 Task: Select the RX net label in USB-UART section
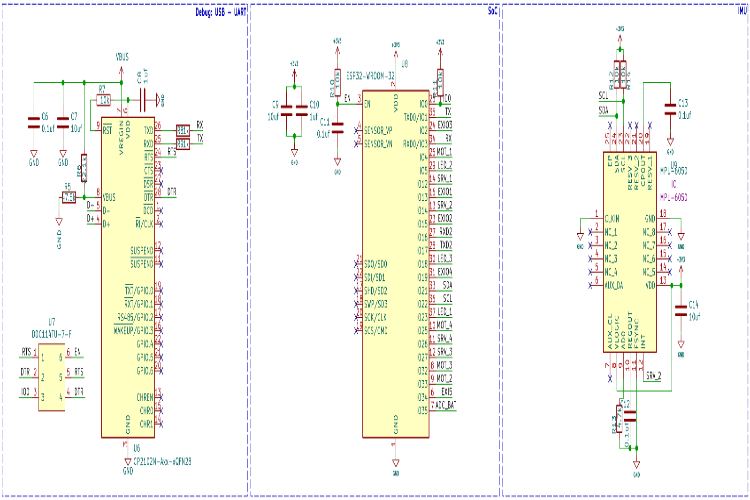point(200,125)
